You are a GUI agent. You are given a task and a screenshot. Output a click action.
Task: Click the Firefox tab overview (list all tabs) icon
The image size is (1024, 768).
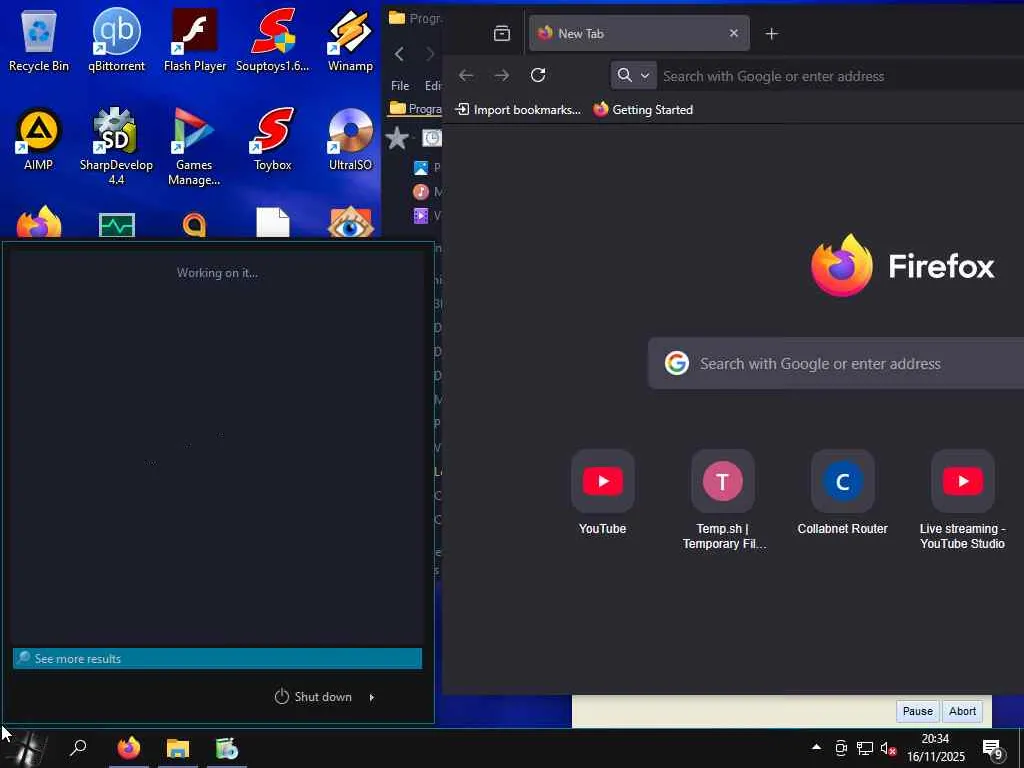(x=502, y=33)
